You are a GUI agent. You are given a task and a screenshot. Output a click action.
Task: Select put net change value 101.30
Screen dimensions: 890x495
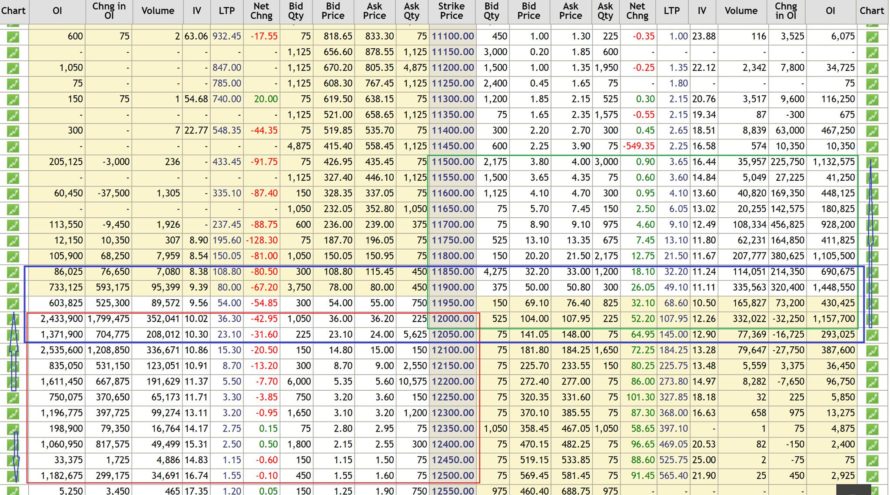pos(640,397)
